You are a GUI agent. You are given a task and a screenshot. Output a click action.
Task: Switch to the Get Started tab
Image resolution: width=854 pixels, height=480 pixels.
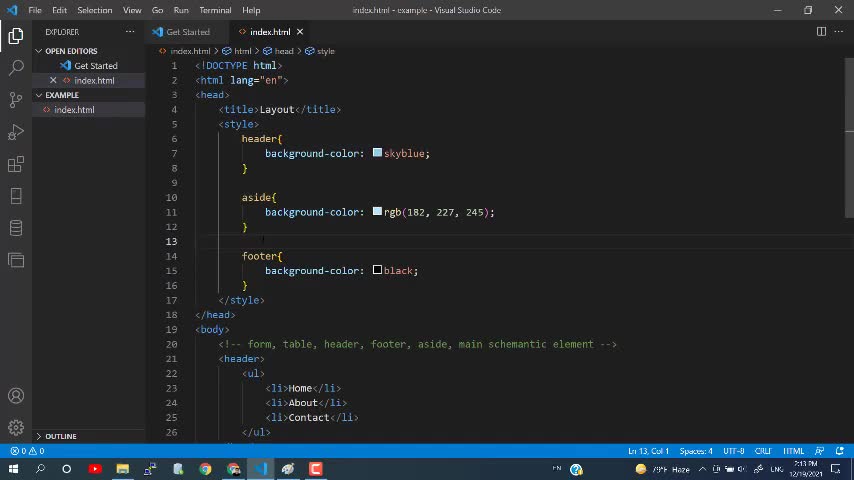click(x=188, y=32)
